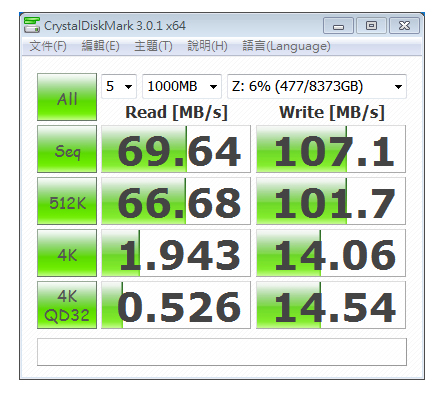
Task: Click the Seq write result 107.1
Action: coord(331,149)
